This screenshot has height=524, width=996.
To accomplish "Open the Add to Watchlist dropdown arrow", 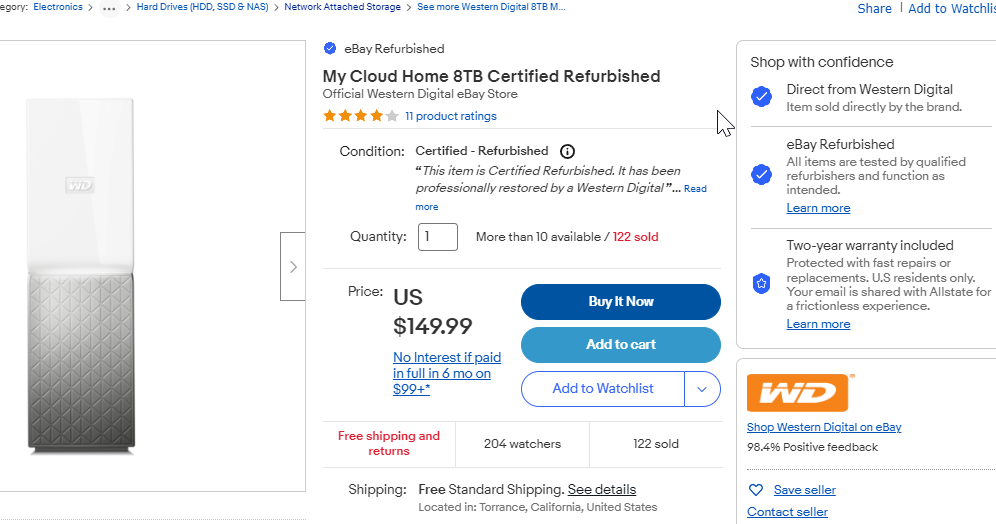I will point(702,389).
